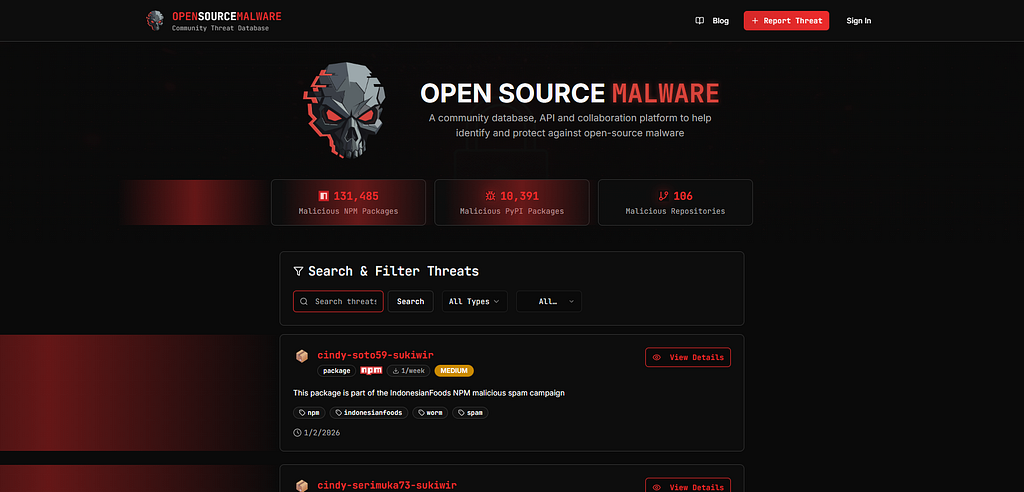The width and height of the screenshot is (1024, 492).
Task: Click the skull logo in the header
Action: coord(155,20)
